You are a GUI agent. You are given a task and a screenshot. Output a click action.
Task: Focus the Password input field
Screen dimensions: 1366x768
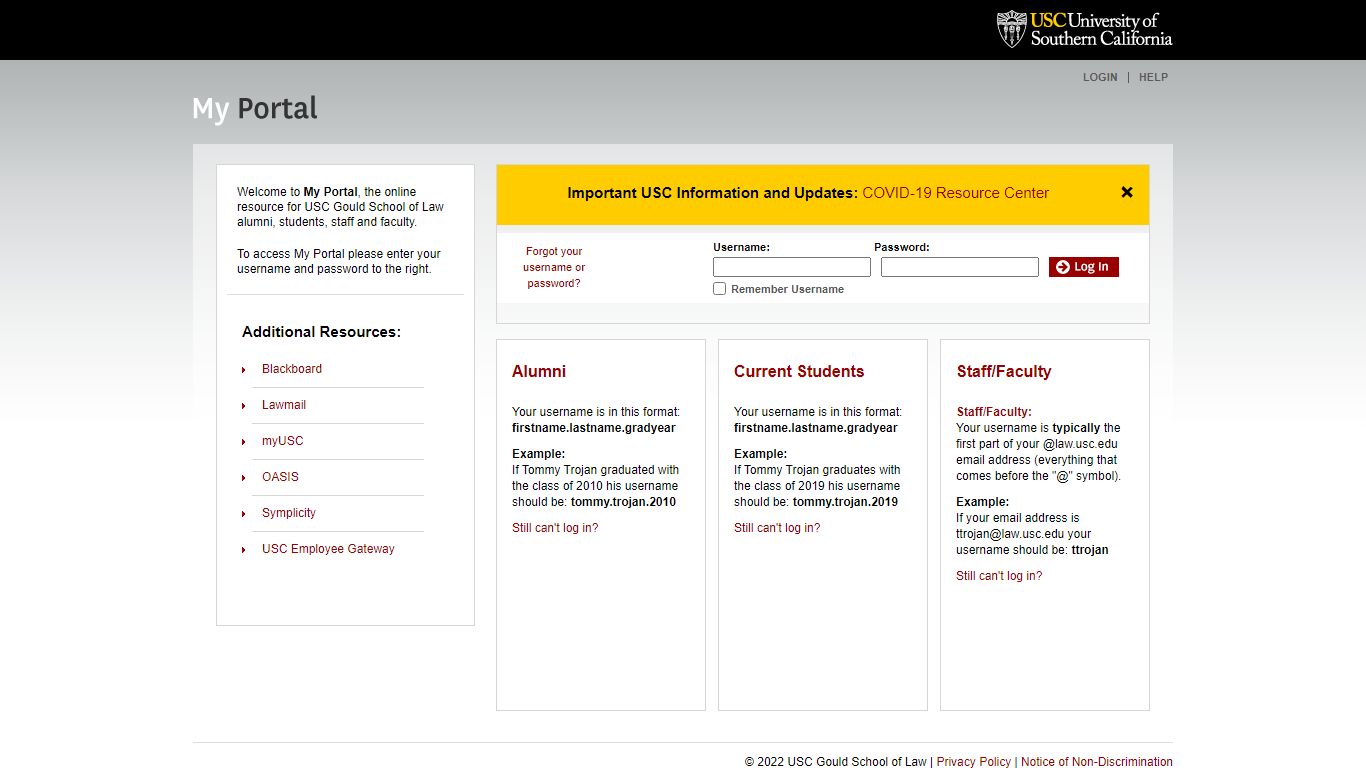pyautogui.click(x=960, y=267)
